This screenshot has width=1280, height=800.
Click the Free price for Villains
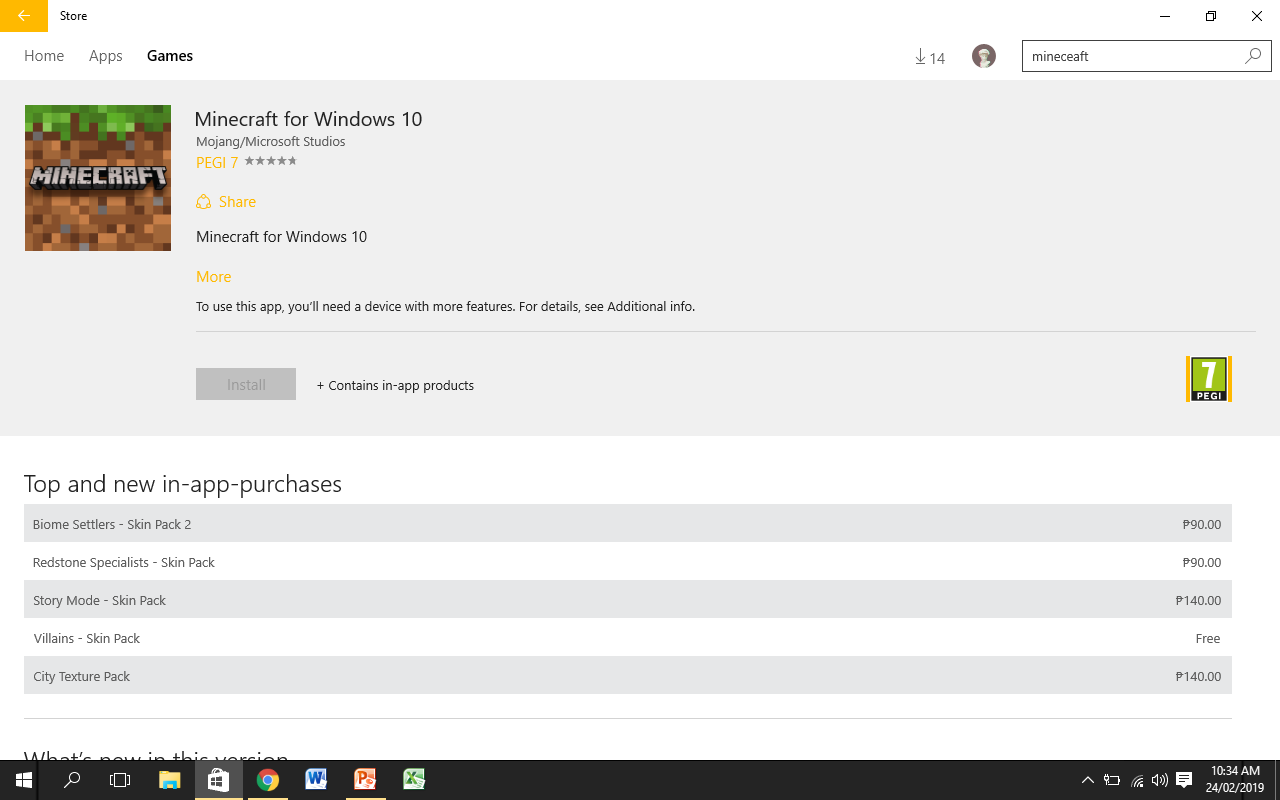click(1208, 638)
